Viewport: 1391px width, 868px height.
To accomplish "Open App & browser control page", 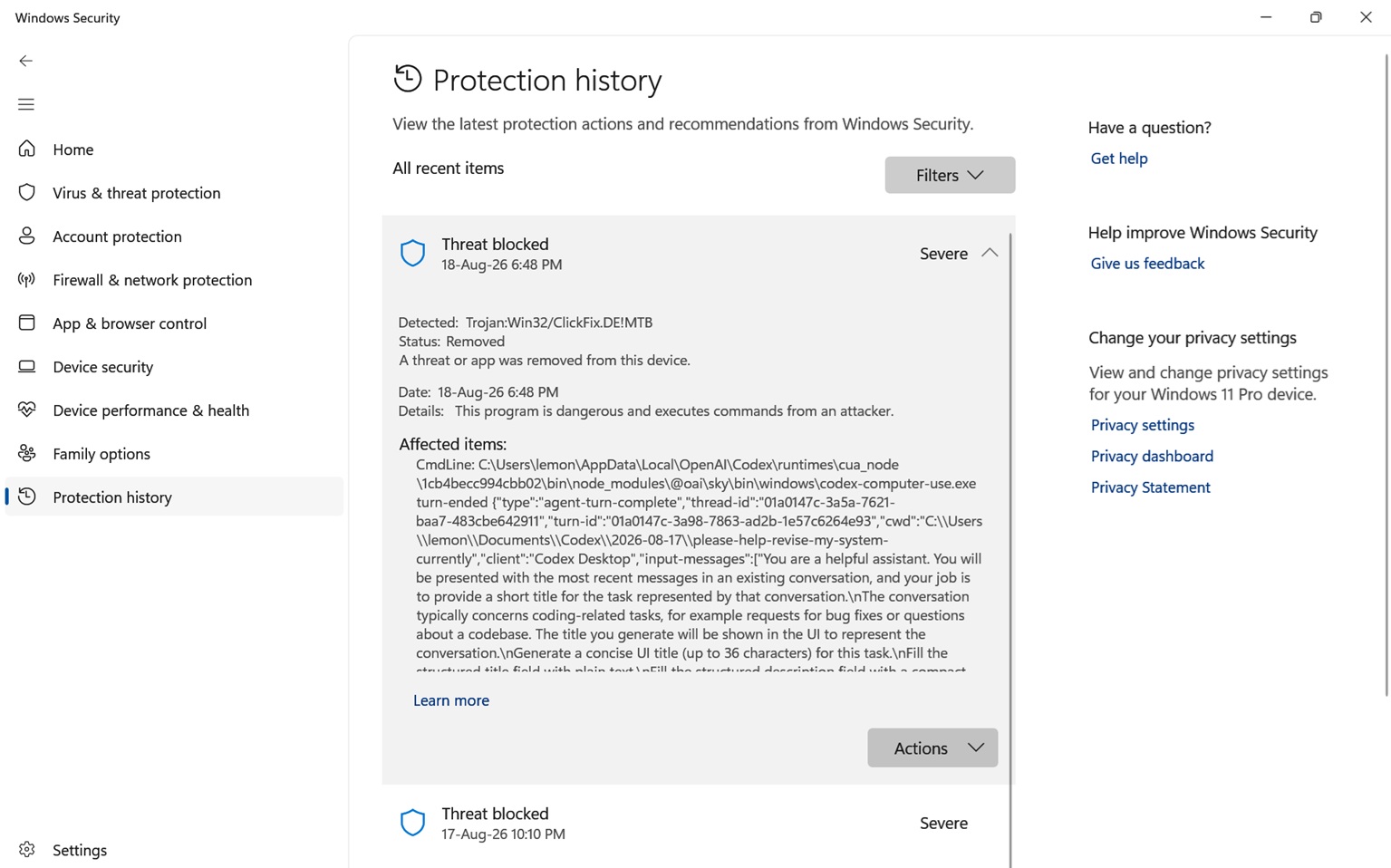I will pyautogui.click(x=174, y=323).
